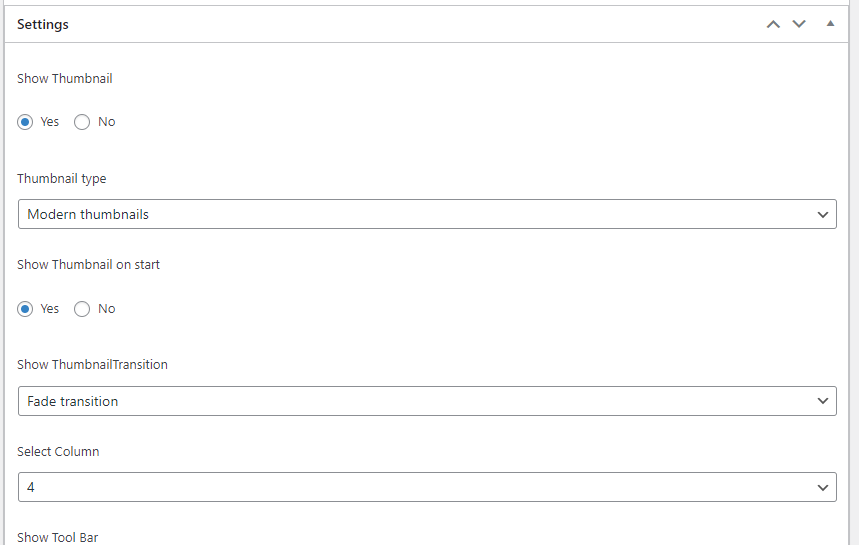Image resolution: width=859 pixels, height=545 pixels.
Task: Click the chevron arrow on the Select Column dropdown
Action: point(823,488)
